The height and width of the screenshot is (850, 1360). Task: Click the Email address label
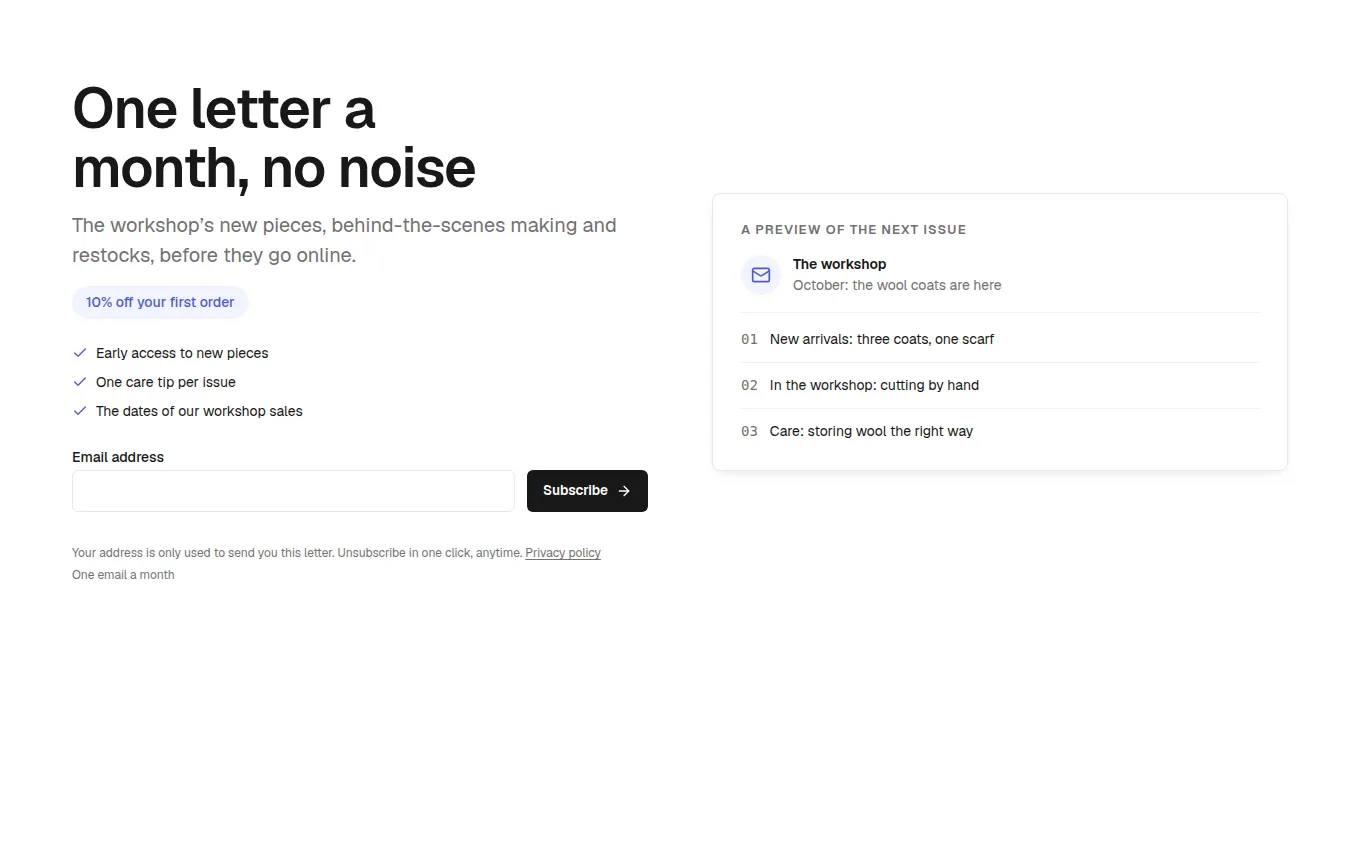pyautogui.click(x=118, y=457)
